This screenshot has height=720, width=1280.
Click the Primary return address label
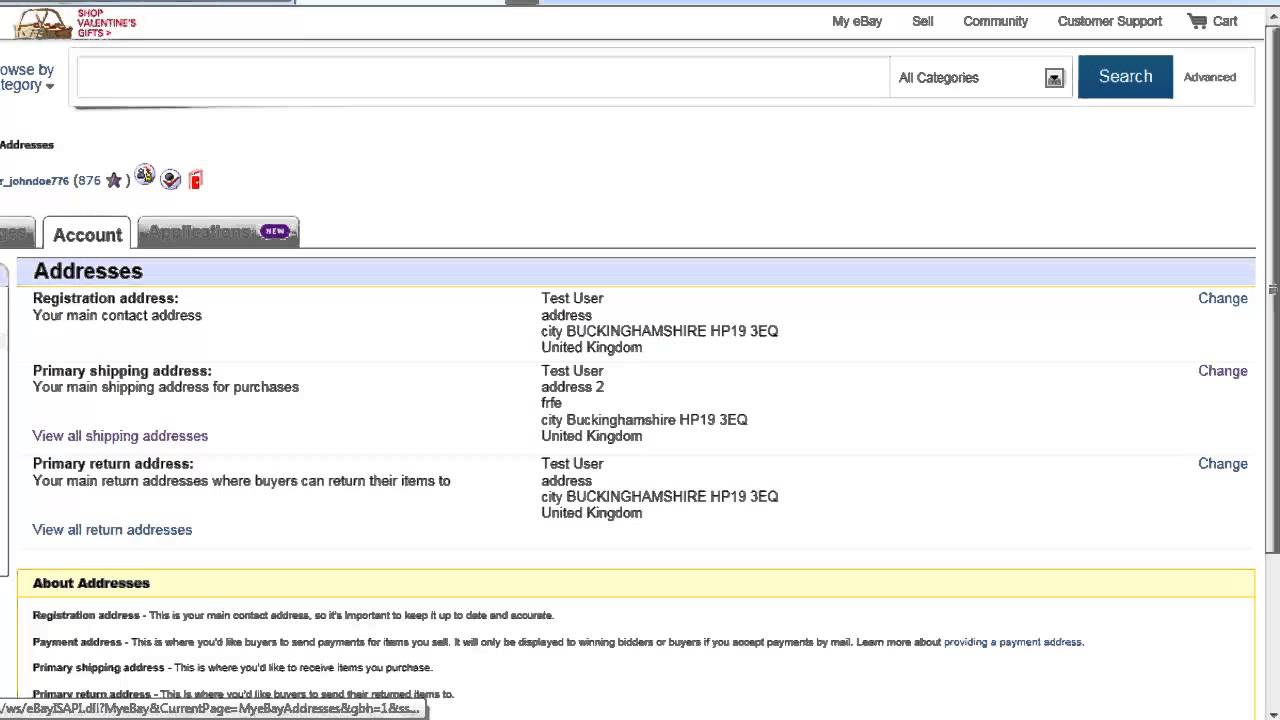113,464
